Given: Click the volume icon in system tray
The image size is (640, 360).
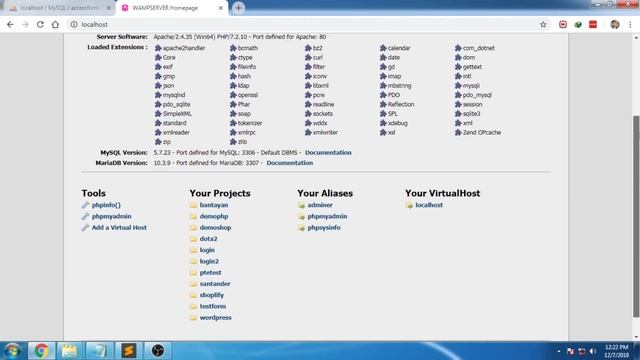Looking at the screenshot, I should pyautogui.click(x=593, y=351).
